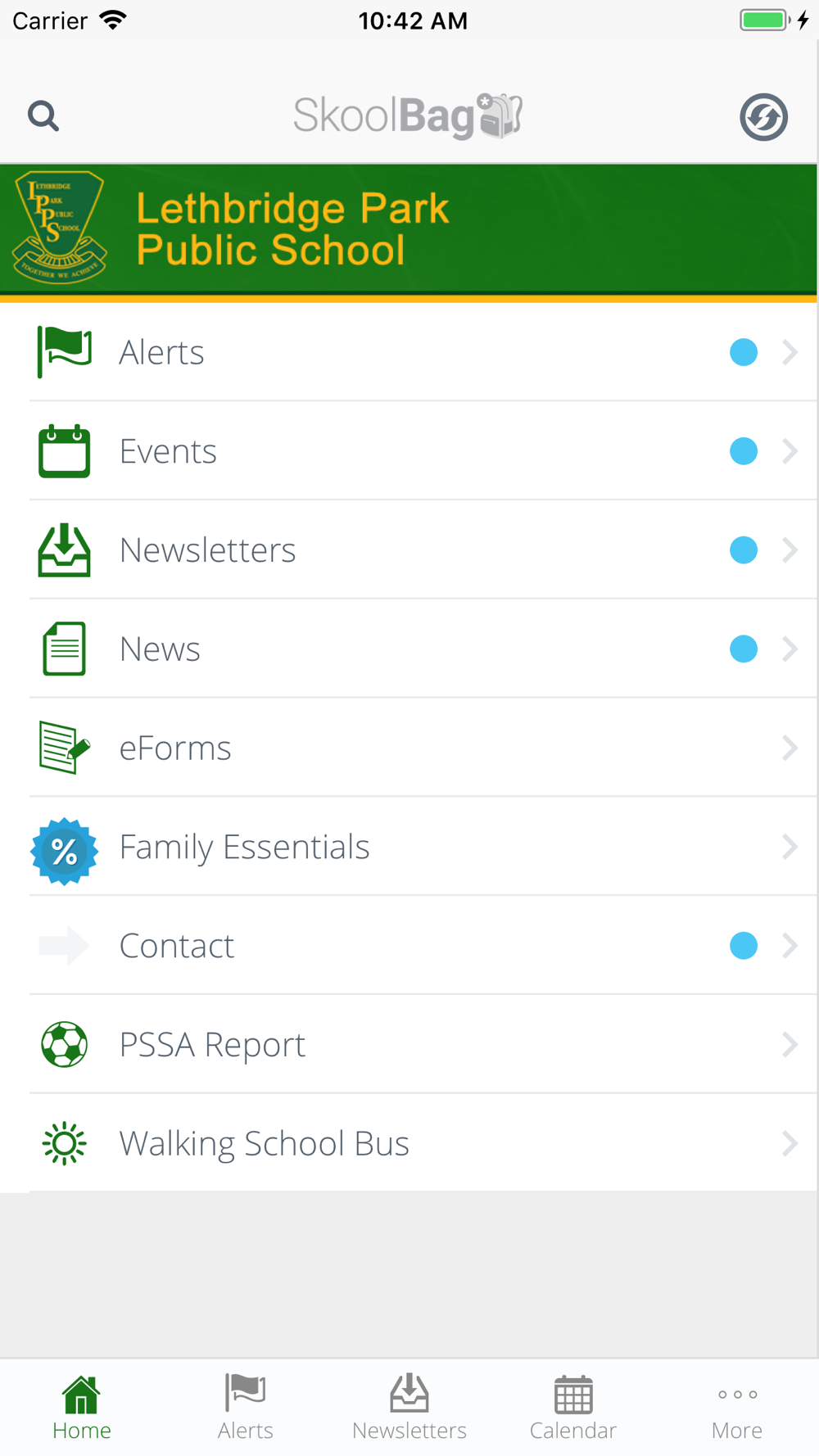This screenshot has height=1456, width=819.
Task: Tap the Newsletters inbox download icon
Action: 64,549
